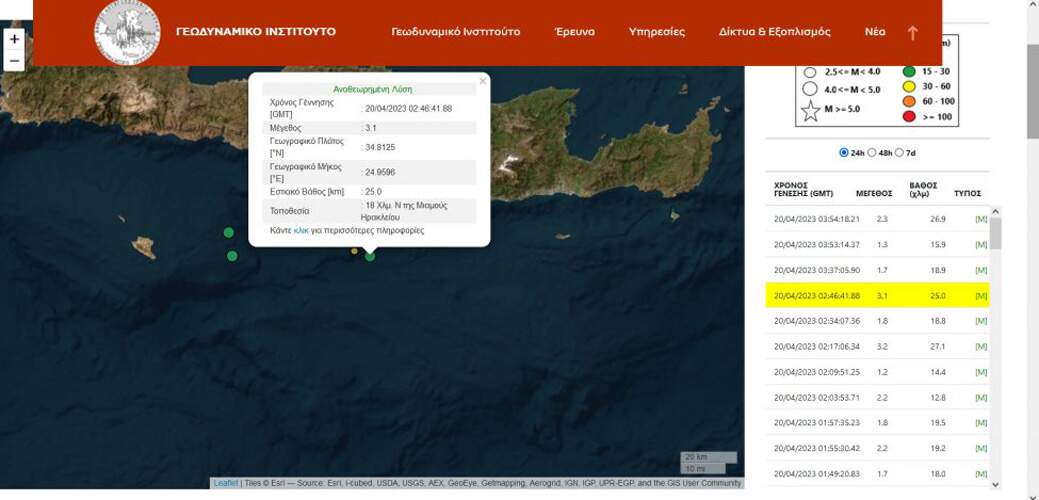Expand the Δίκτυα & Εξοπλισμός menu
This screenshot has height=500, width=1039.
774,32
